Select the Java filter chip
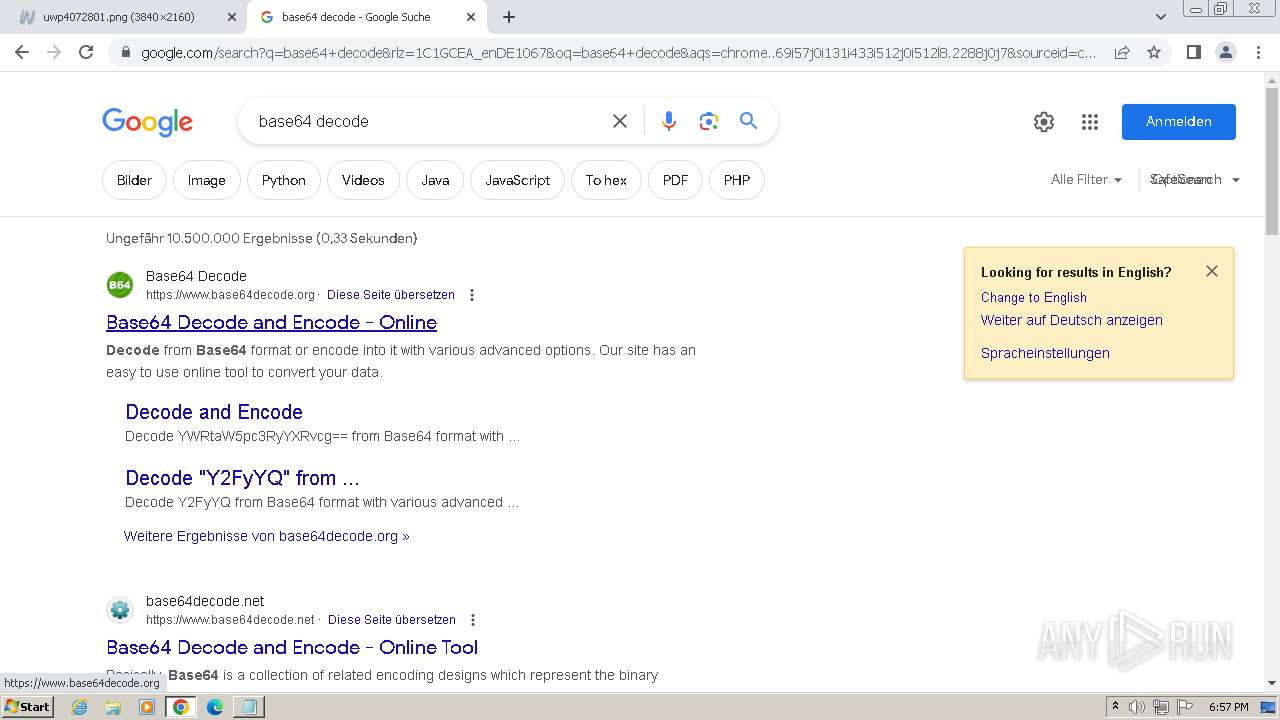 pos(435,180)
